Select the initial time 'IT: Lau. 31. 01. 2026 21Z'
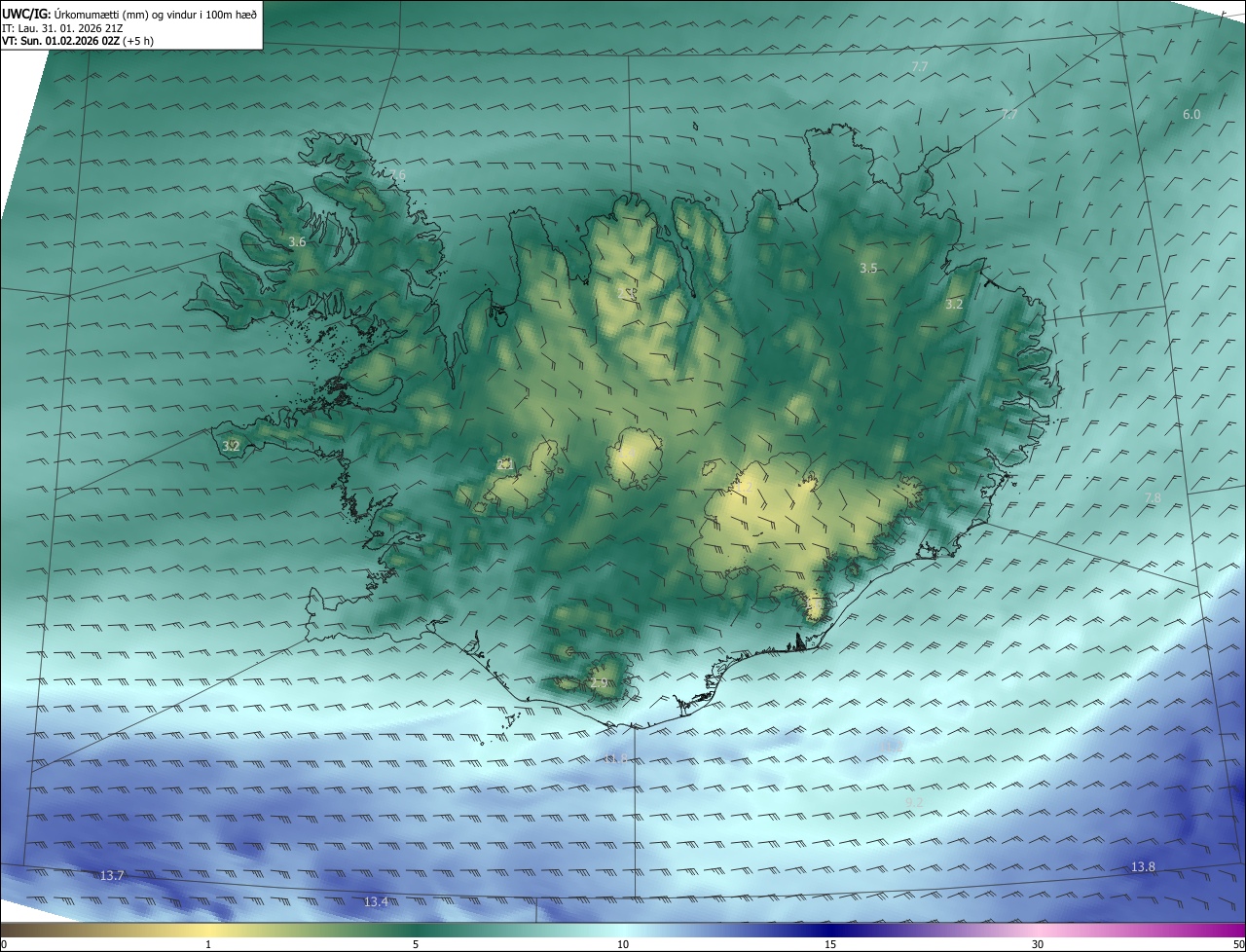Image resolution: width=1246 pixels, height=952 pixels. [62, 28]
